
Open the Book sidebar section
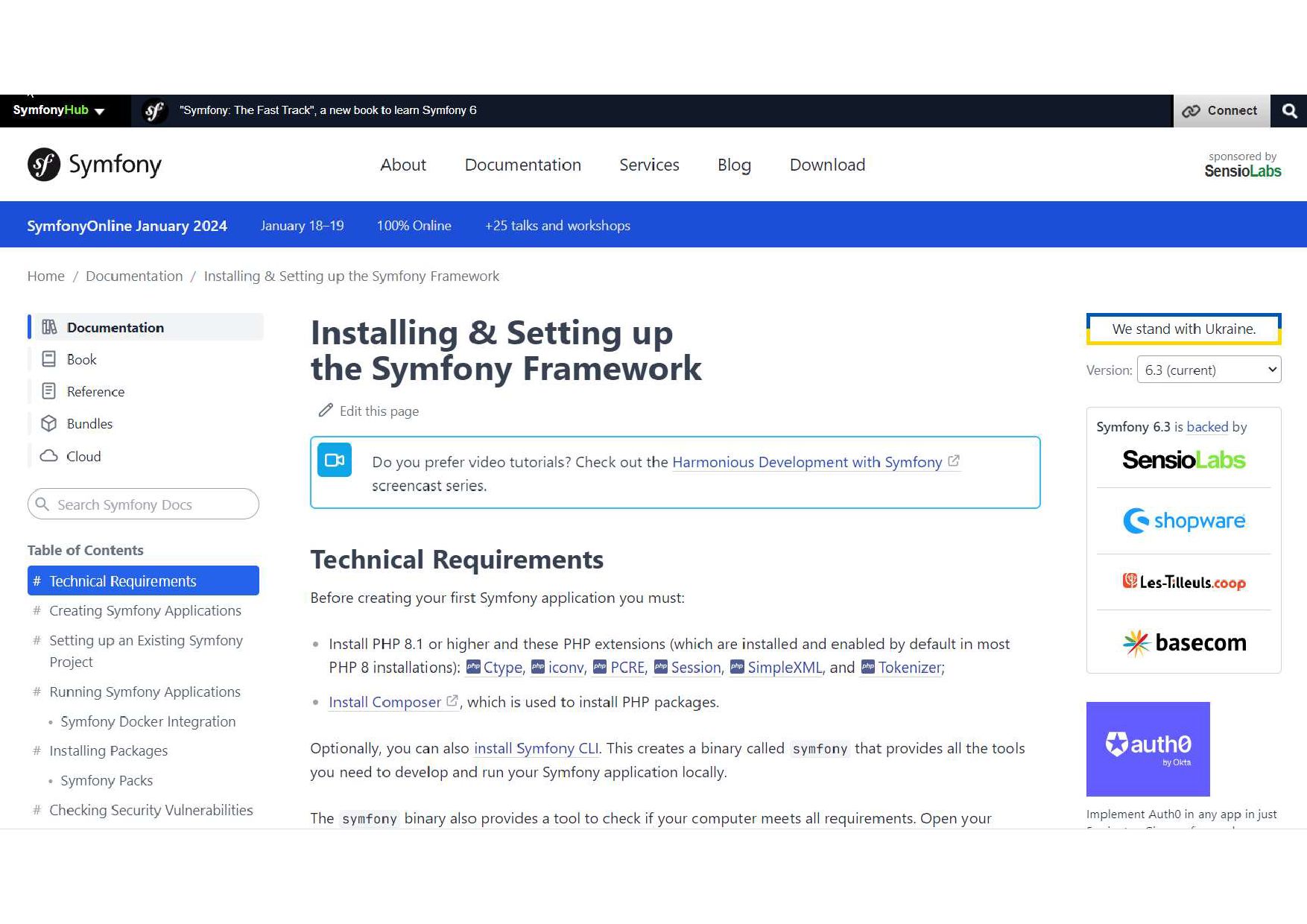[x=81, y=359]
